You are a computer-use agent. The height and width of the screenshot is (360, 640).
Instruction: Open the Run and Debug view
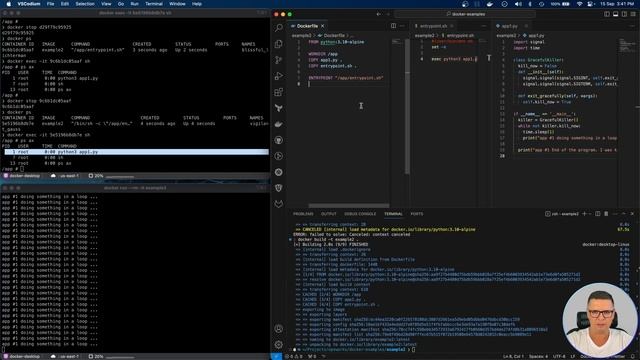(279, 76)
